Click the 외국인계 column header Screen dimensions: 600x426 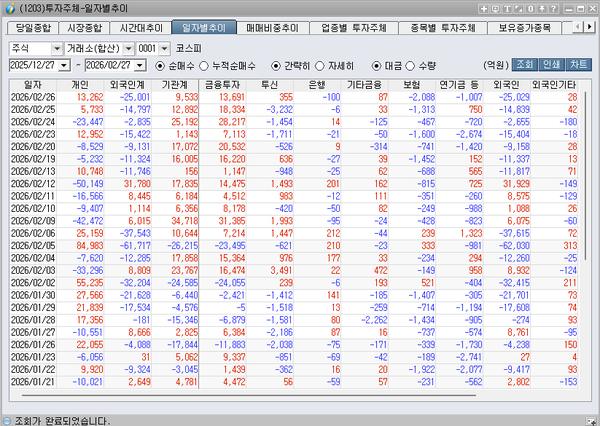[128, 85]
